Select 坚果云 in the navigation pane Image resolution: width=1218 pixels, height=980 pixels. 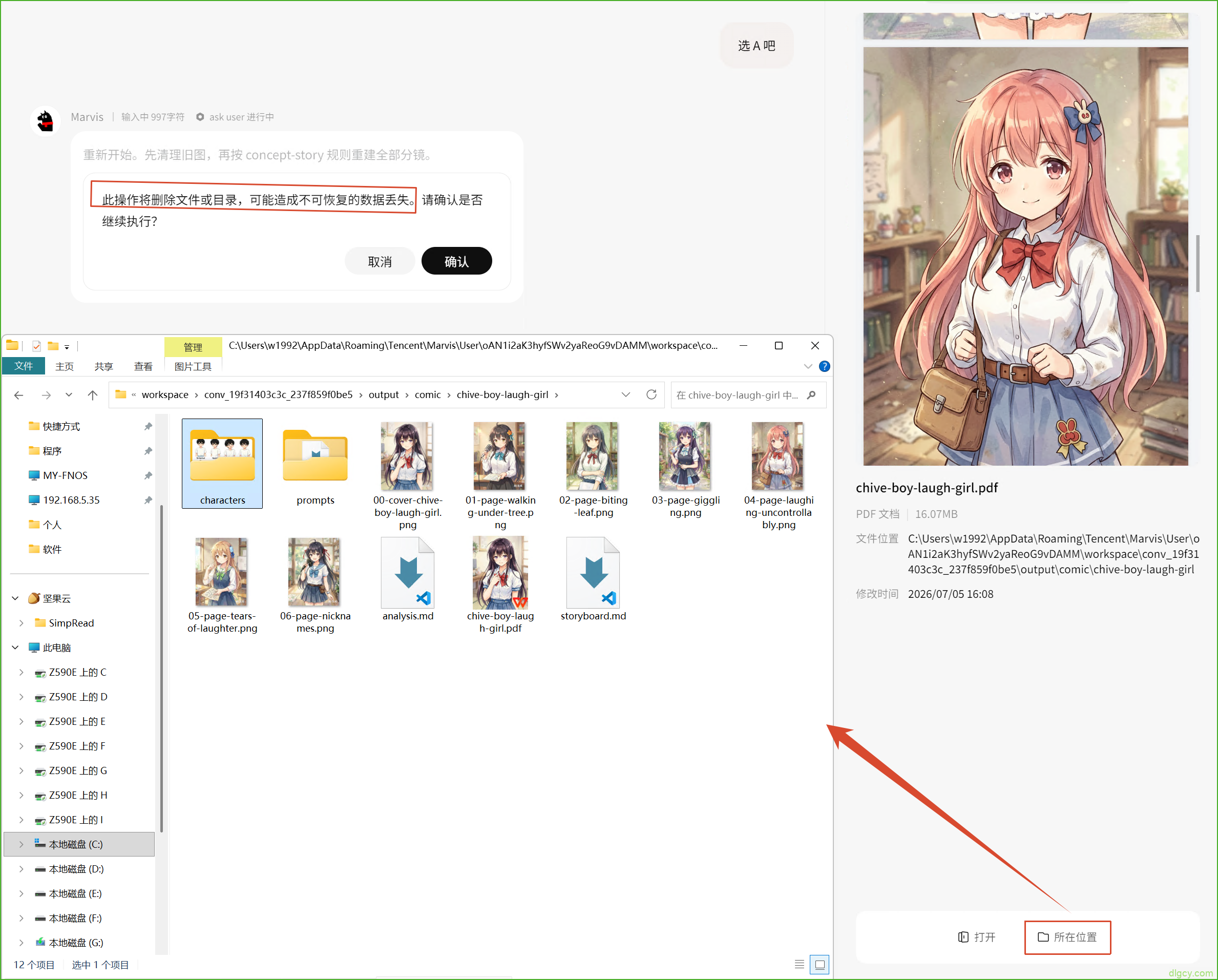(56, 598)
